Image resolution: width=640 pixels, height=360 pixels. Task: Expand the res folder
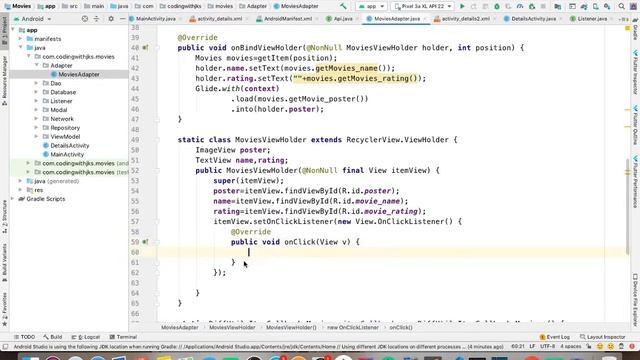(20, 190)
